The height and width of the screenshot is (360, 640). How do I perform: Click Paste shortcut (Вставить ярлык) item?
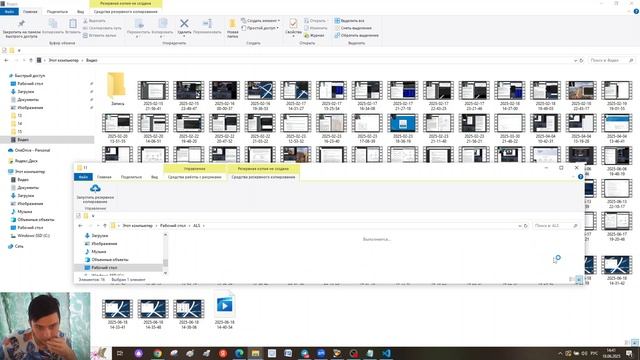(100, 36)
